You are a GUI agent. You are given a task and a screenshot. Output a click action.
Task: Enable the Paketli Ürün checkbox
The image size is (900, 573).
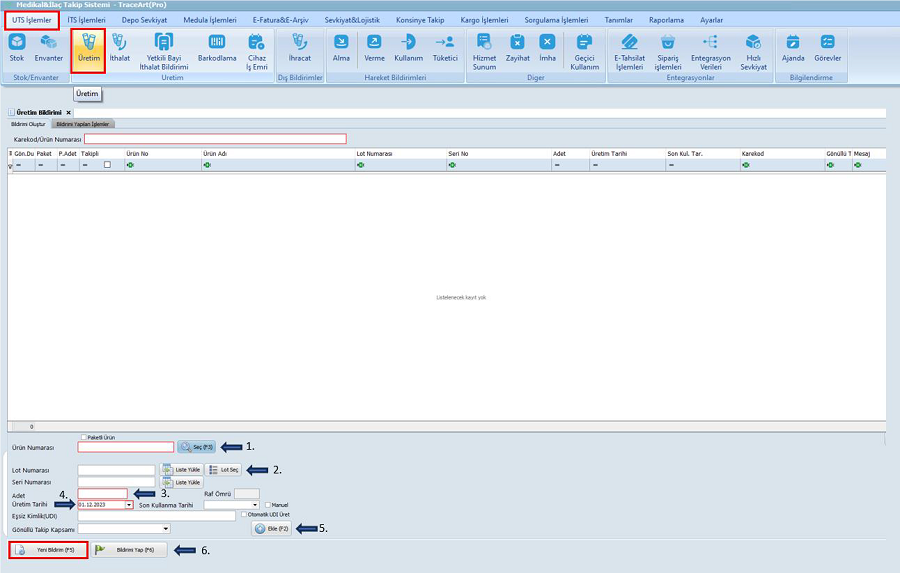(83, 437)
